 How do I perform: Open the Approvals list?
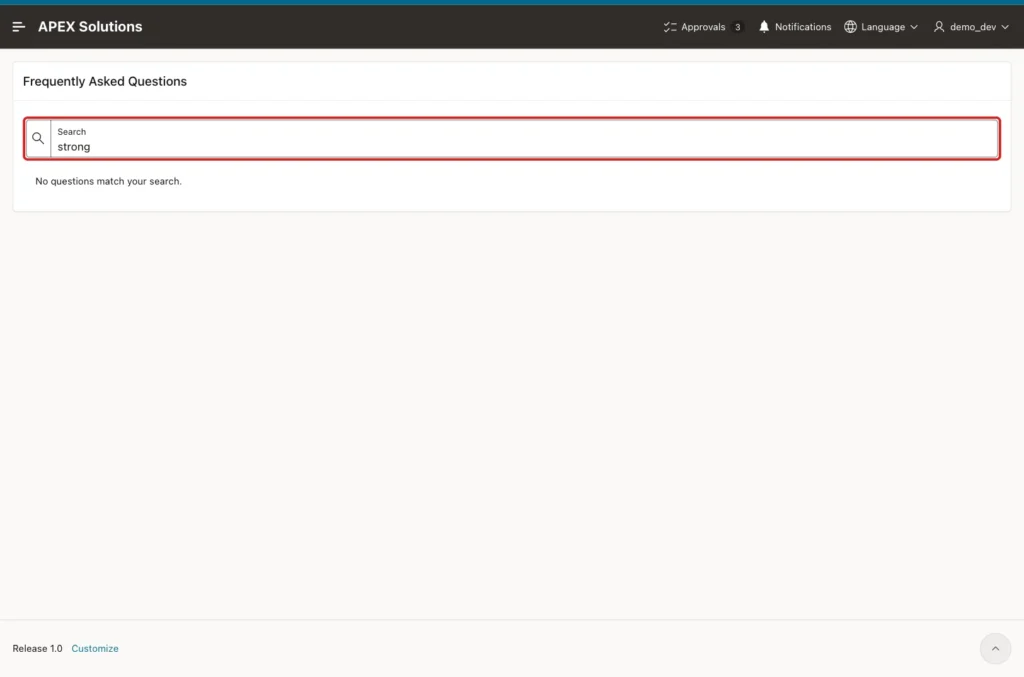(x=703, y=27)
